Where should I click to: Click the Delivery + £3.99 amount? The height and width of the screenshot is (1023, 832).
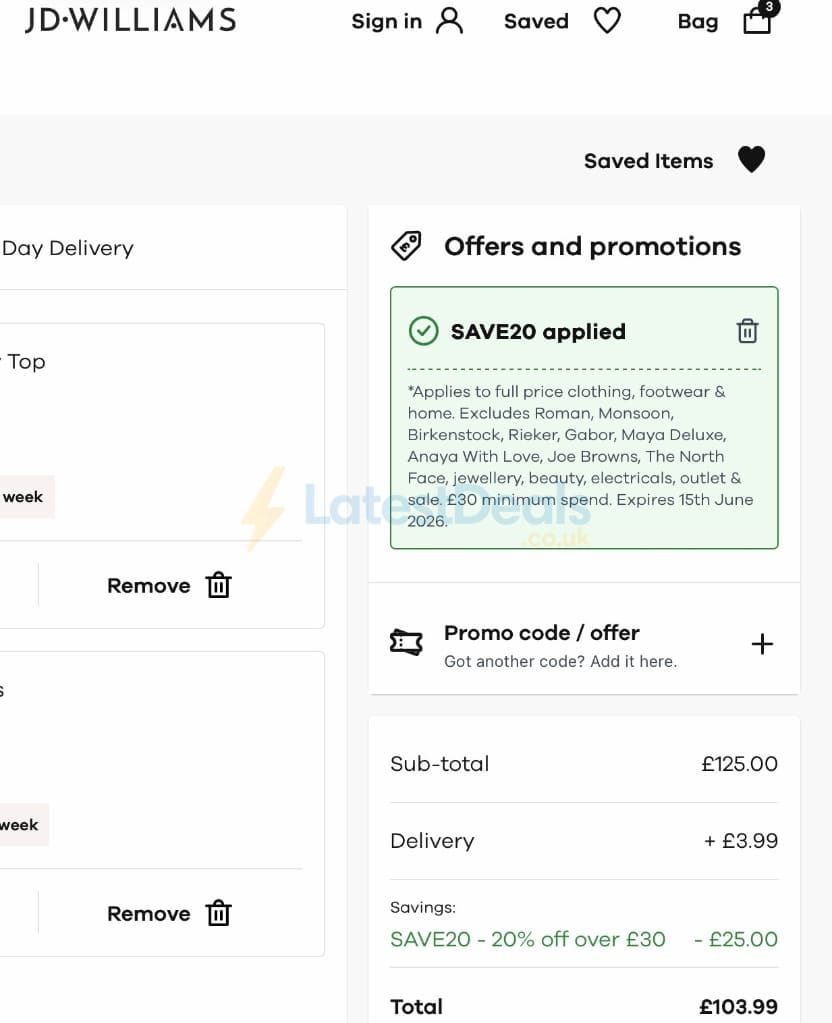pyautogui.click(x=741, y=841)
